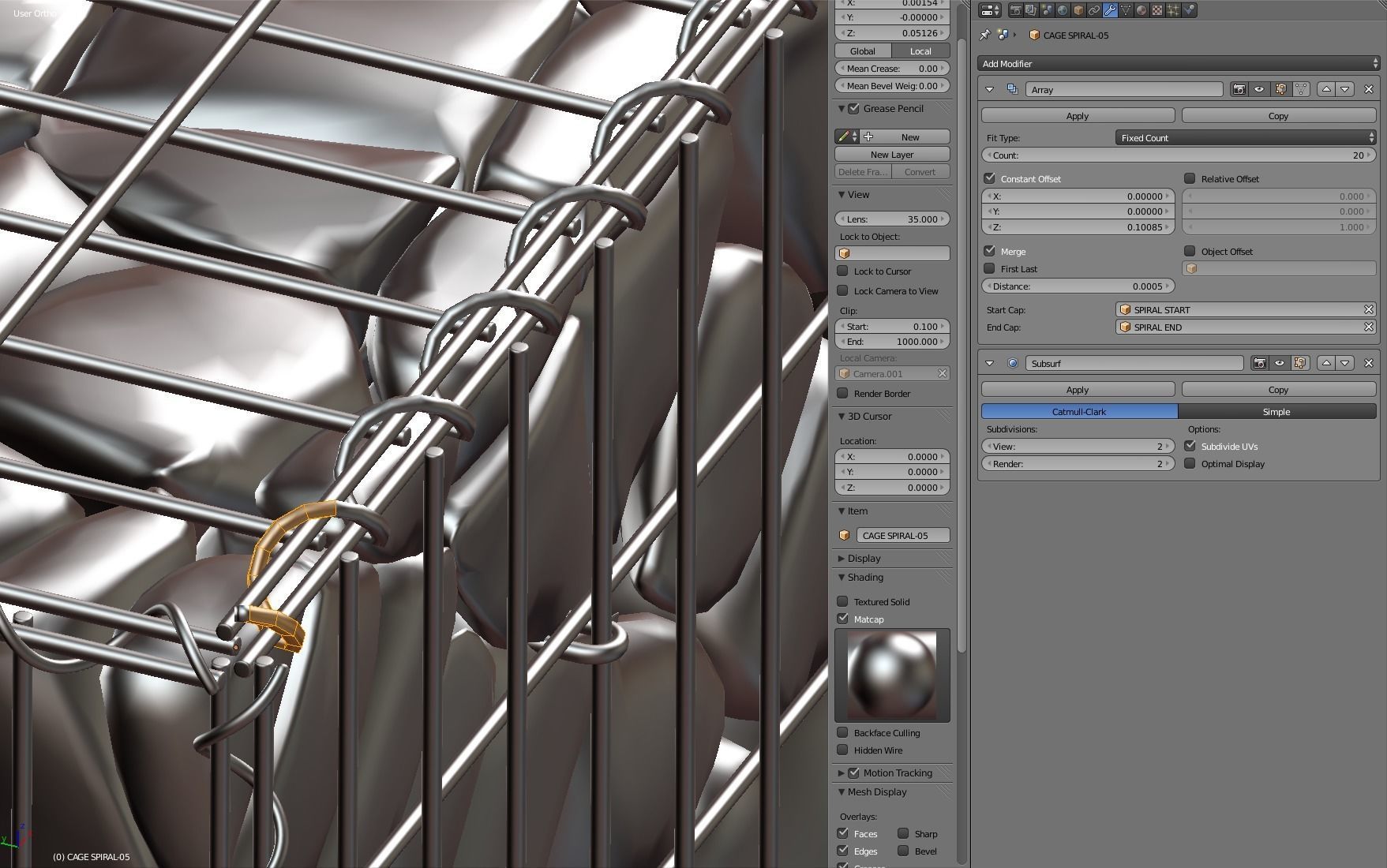Apply the Array modifier
1387x868 pixels.
pyautogui.click(x=1078, y=115)
